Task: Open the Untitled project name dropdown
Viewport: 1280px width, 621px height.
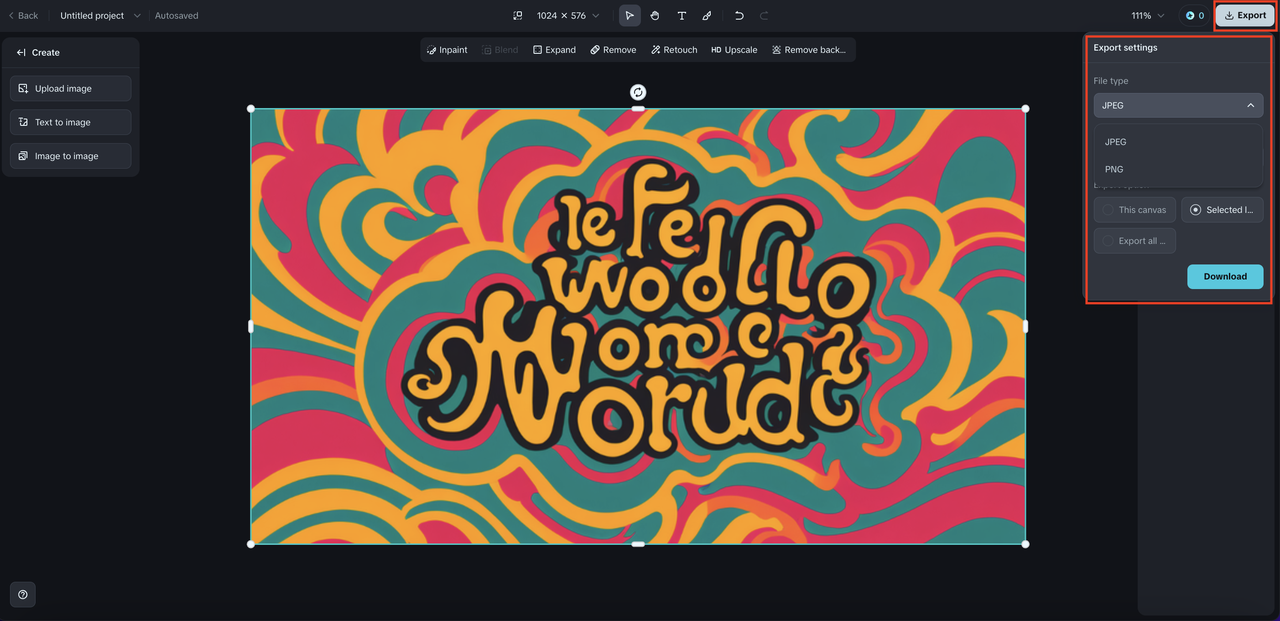Action: pos(100,16)
